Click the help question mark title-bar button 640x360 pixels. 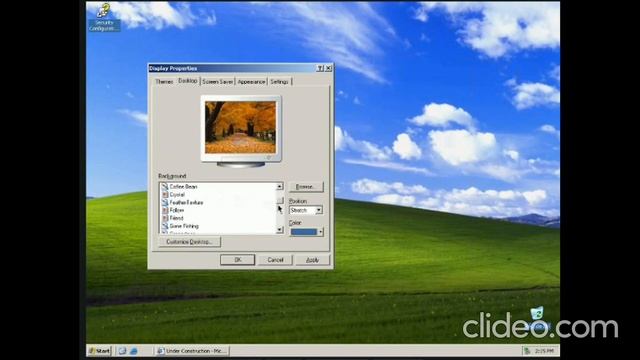[x=320, y=68]
